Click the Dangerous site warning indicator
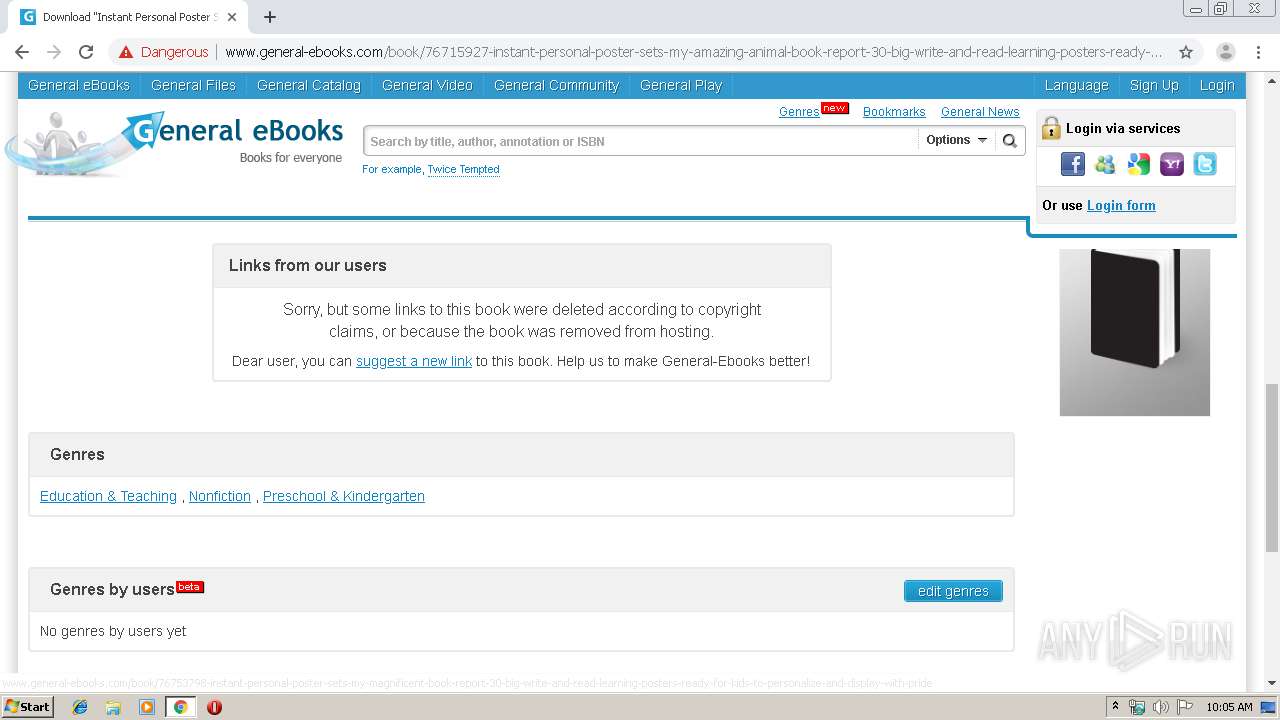This screenshot has width=1280, height=720. [164, 52]
